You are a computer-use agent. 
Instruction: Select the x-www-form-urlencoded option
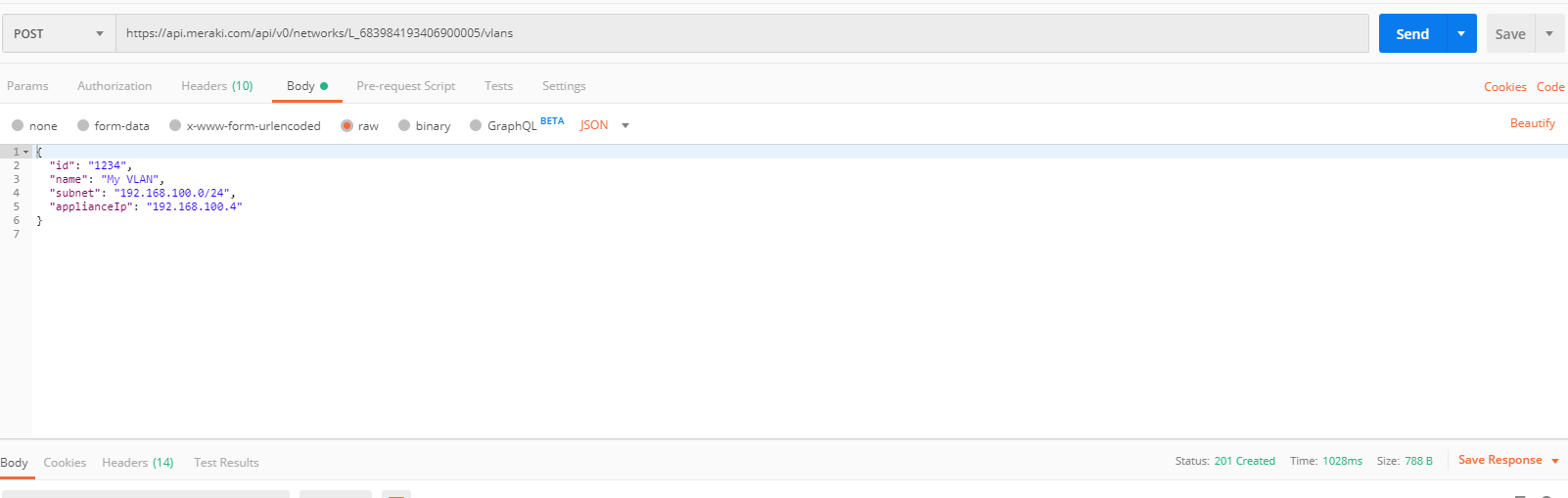(x=245, y=125)
